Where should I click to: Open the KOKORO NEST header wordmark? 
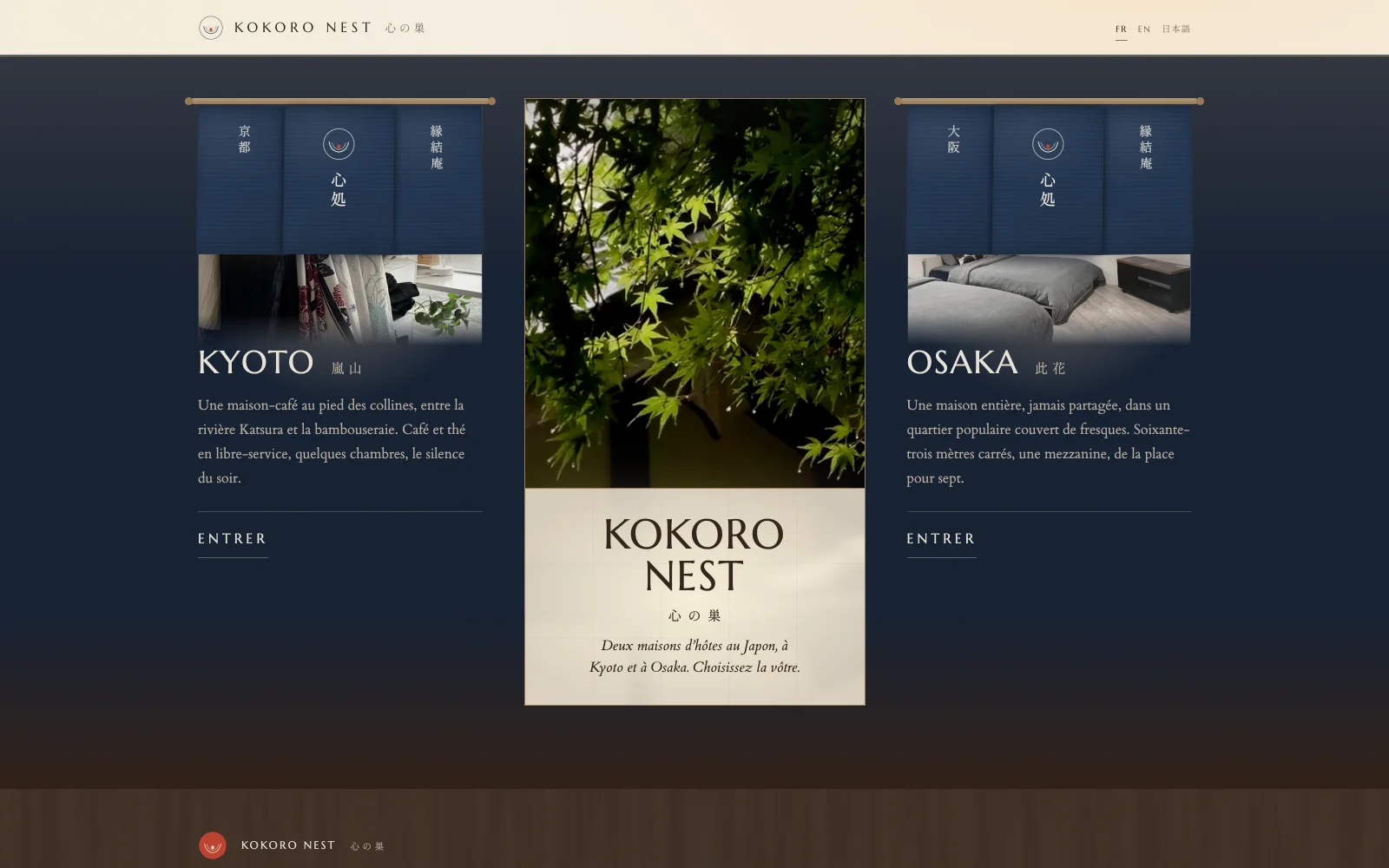click(x=303, y=28)
